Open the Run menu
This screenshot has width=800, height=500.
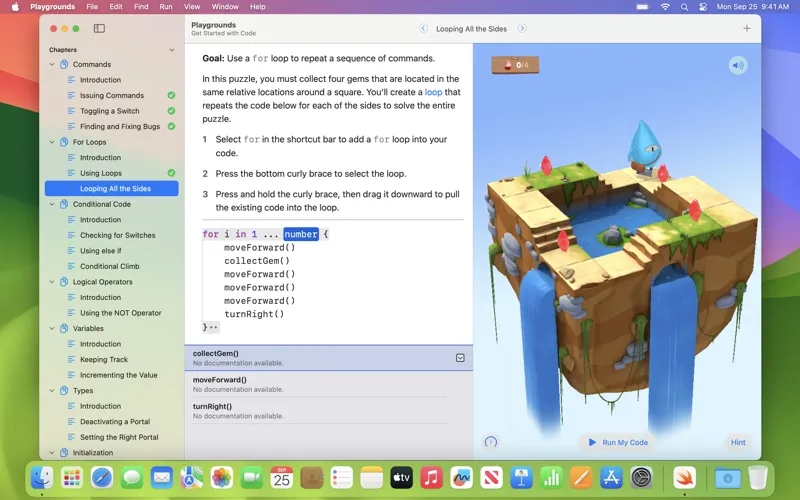[x=166, y=7]
